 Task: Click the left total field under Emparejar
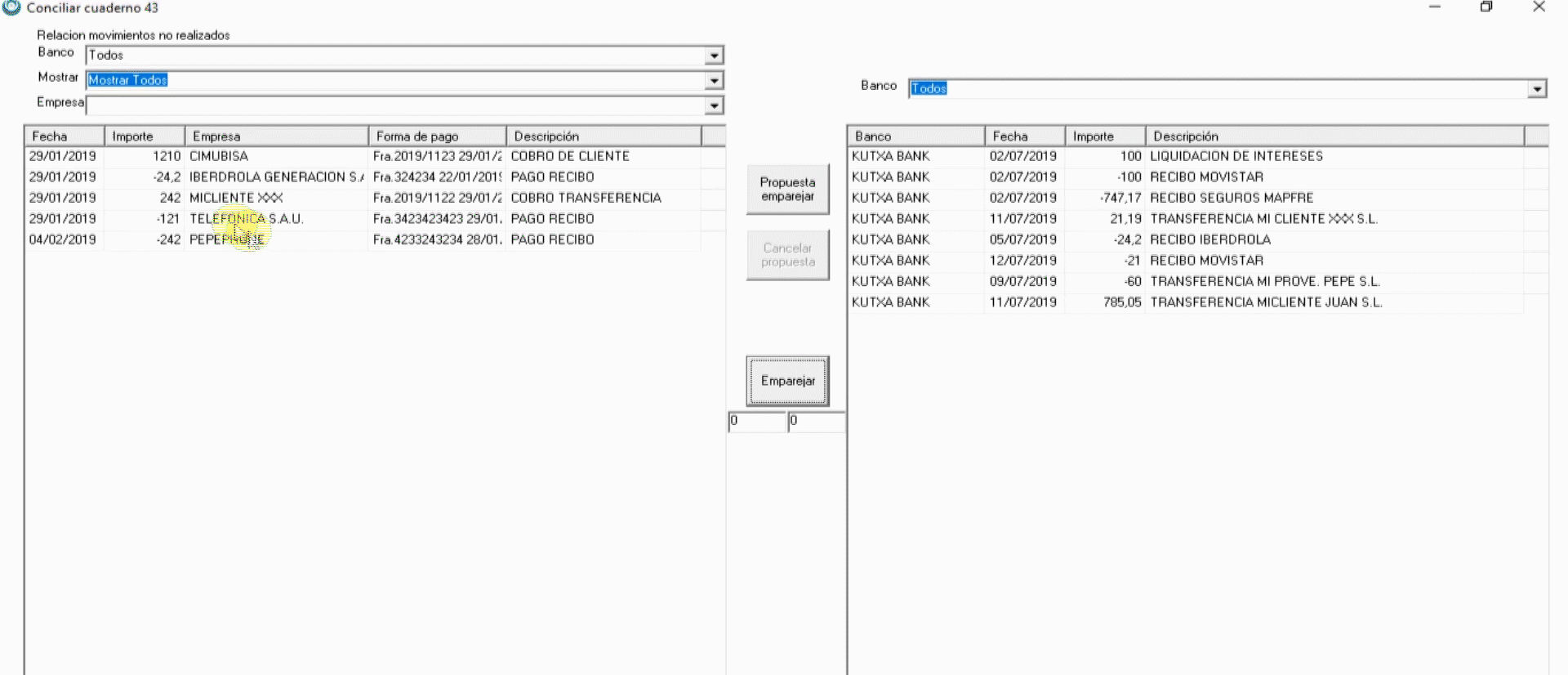click(756, 422)
